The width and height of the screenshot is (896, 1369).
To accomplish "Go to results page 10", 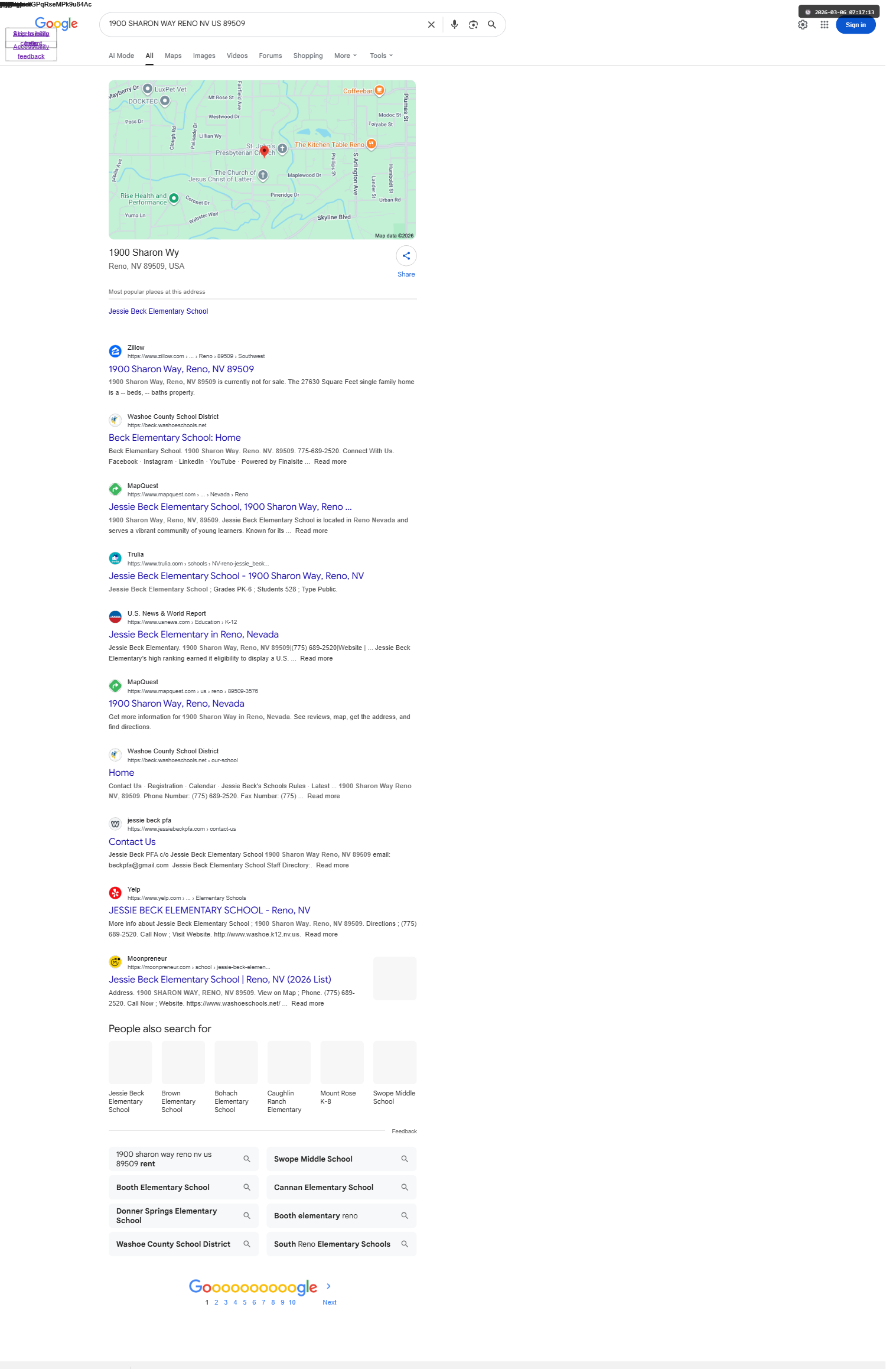I will [292, 1302].
